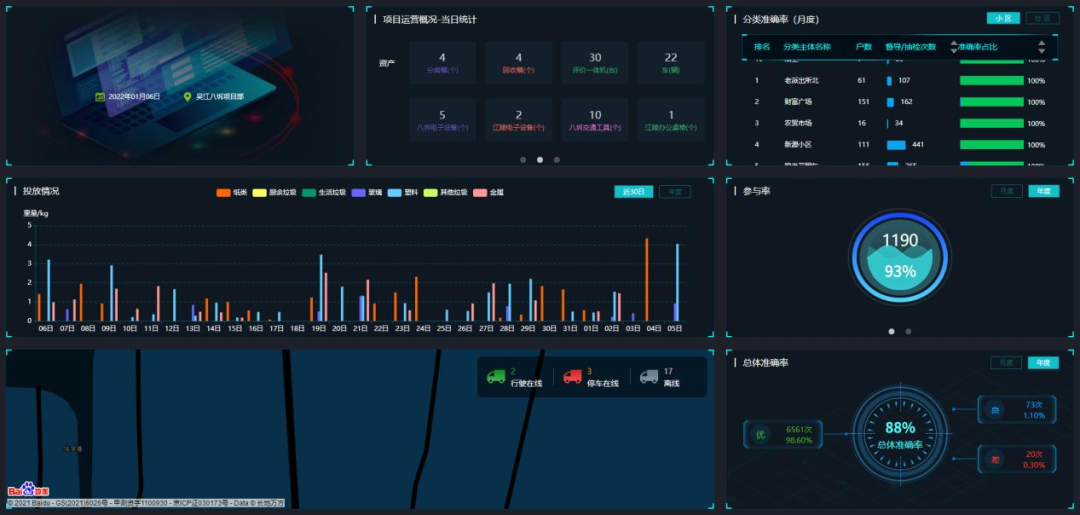Switch 分类准确率 to 小区 view
The width and height of the screenshot is (1080, 515).
[x=1003, y=19]
